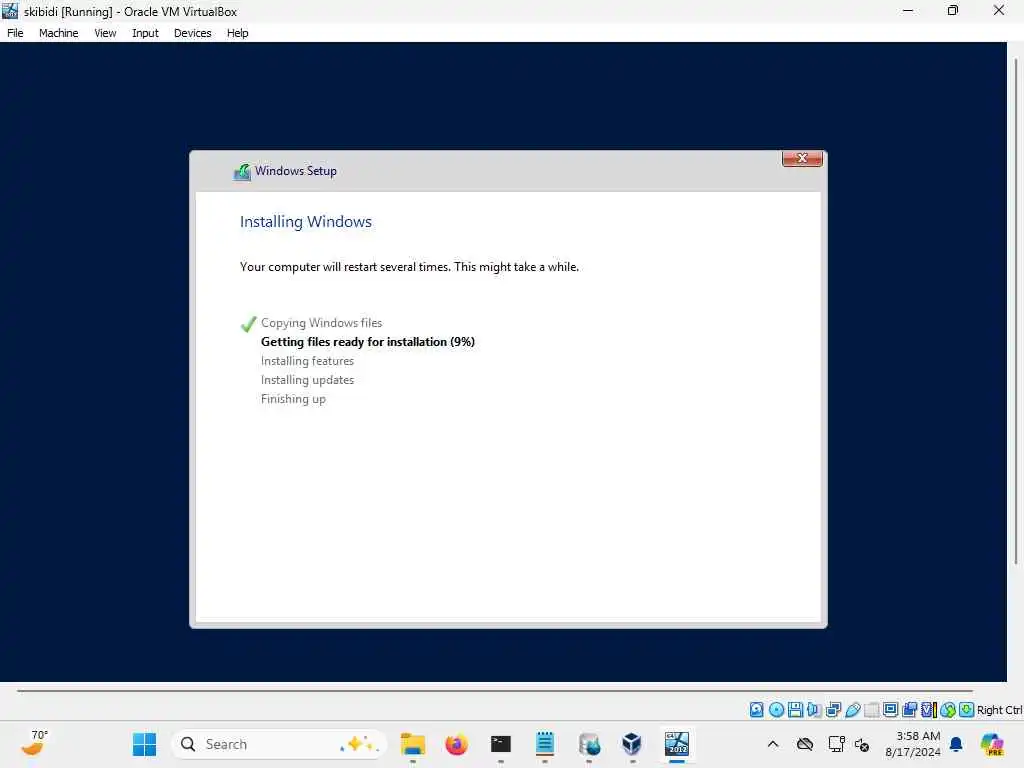Viewport: 1024px width, 768px height.
Task: Click the optical disc drive indicator
Action: (776, 709)
